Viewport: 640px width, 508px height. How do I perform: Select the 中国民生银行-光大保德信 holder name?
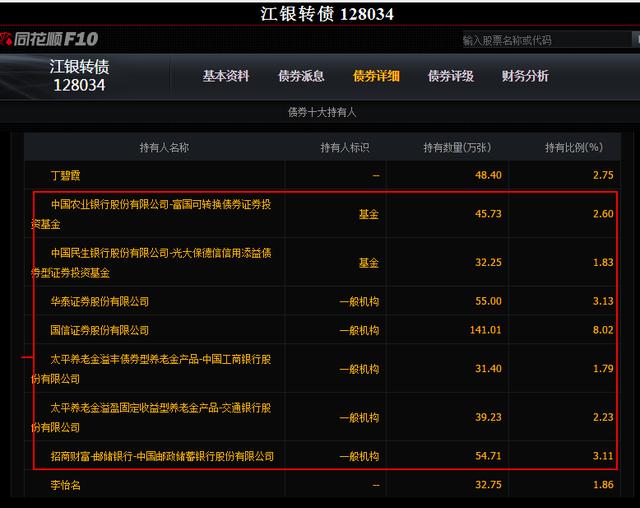pos(151,263)
